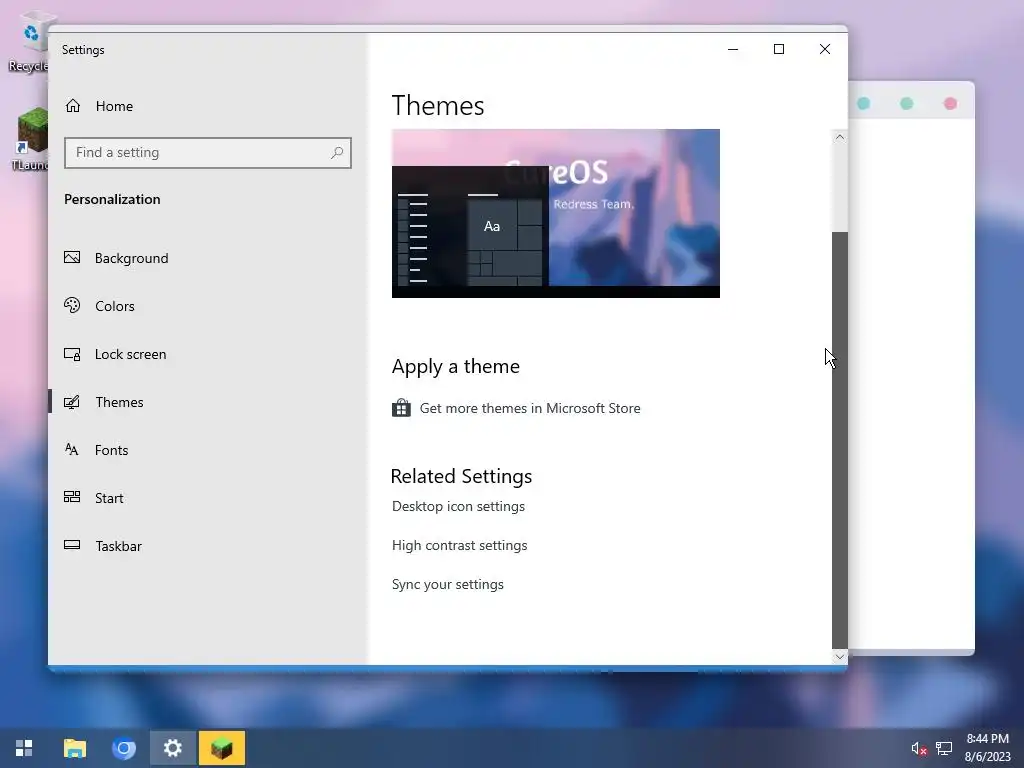
Task: Select the TLauncher desktop shortcut
Action: tap(31, 139)
